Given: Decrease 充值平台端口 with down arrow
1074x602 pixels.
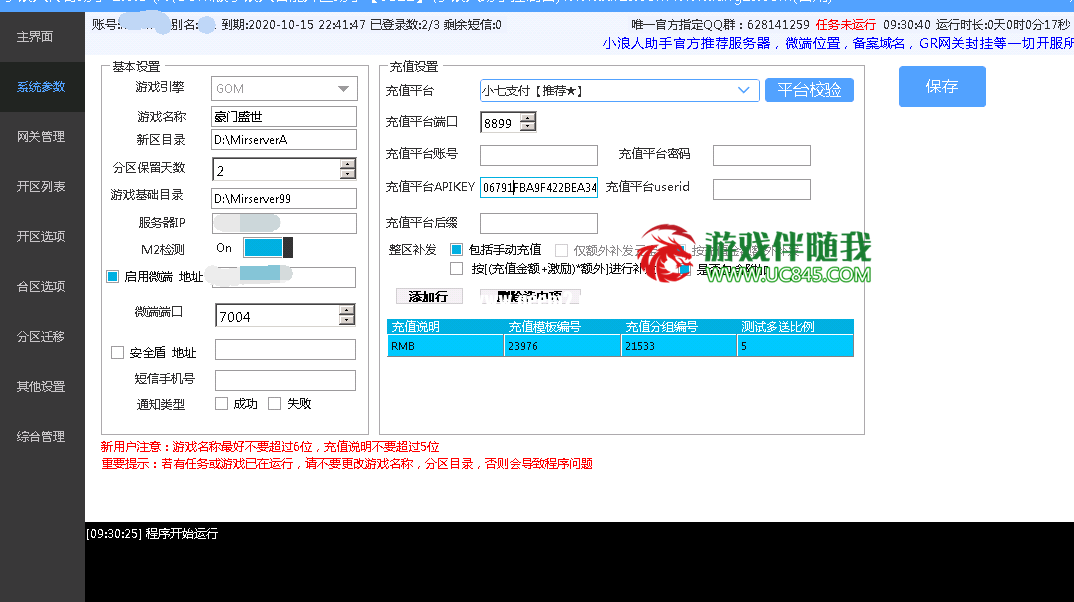Looking at the screenshot, I should pyautogui.click(x=527, y=127).
